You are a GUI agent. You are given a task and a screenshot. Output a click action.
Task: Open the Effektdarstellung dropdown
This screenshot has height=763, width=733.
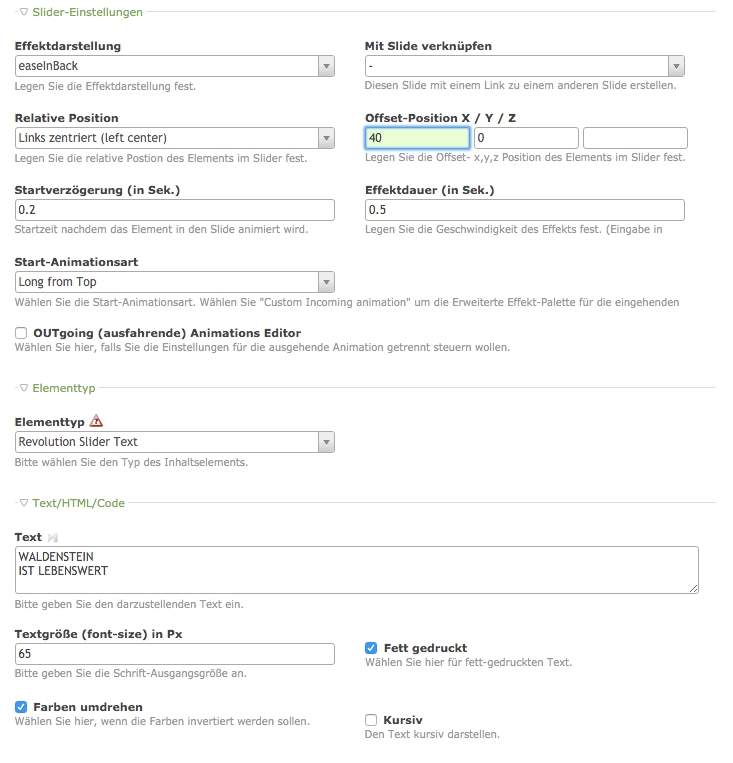click(326, 67)
